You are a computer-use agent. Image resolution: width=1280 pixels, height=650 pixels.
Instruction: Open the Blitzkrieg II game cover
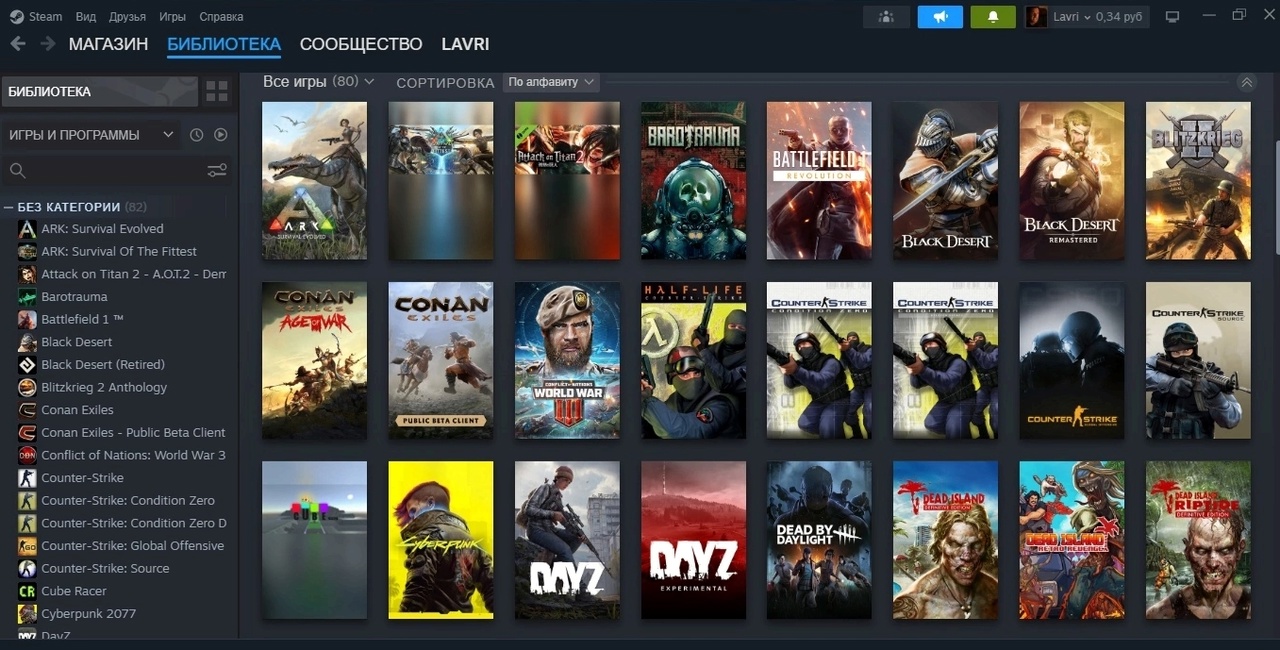coord(1198,181)
